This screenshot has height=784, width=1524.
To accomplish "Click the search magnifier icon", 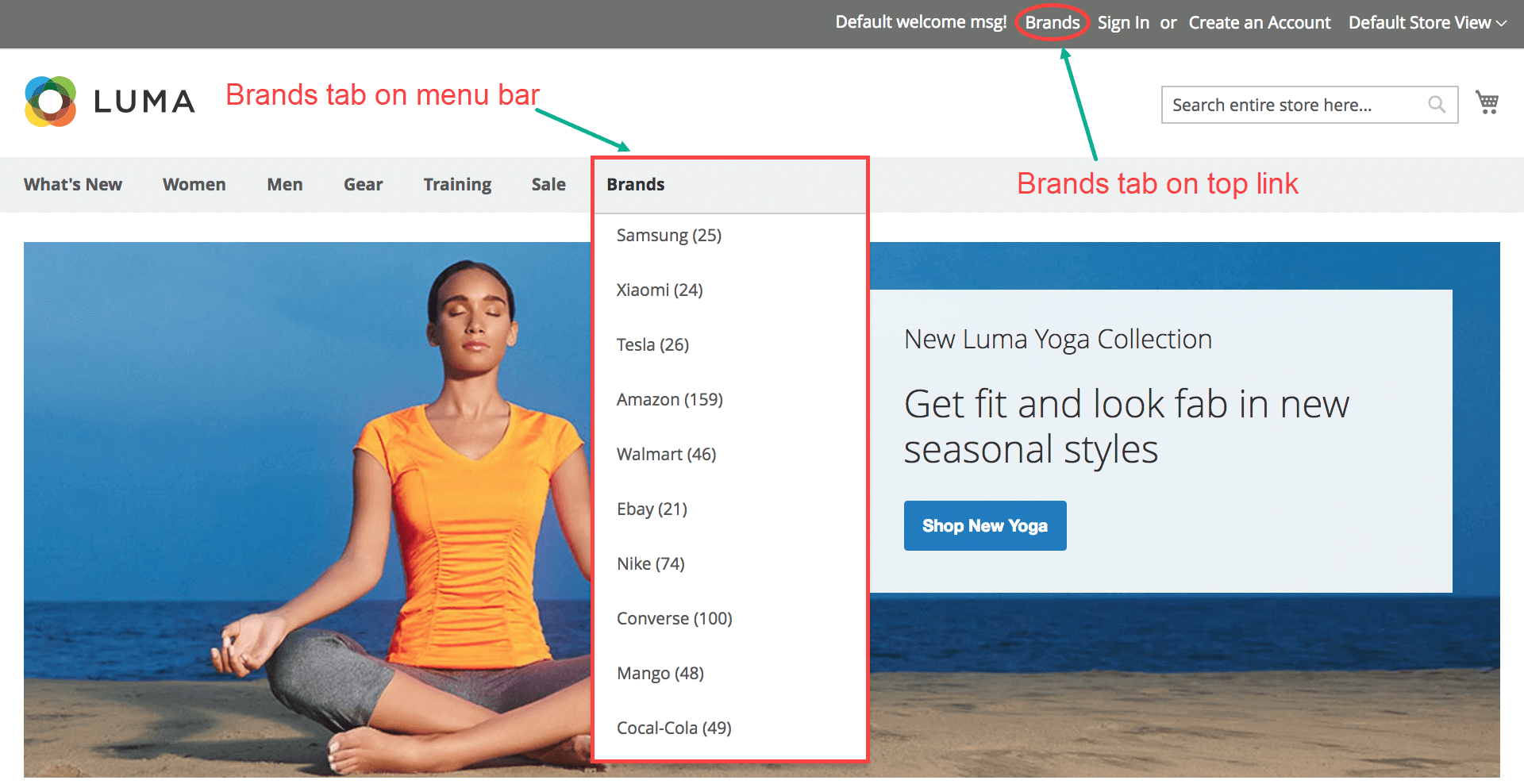I will tap(1437, 104).
